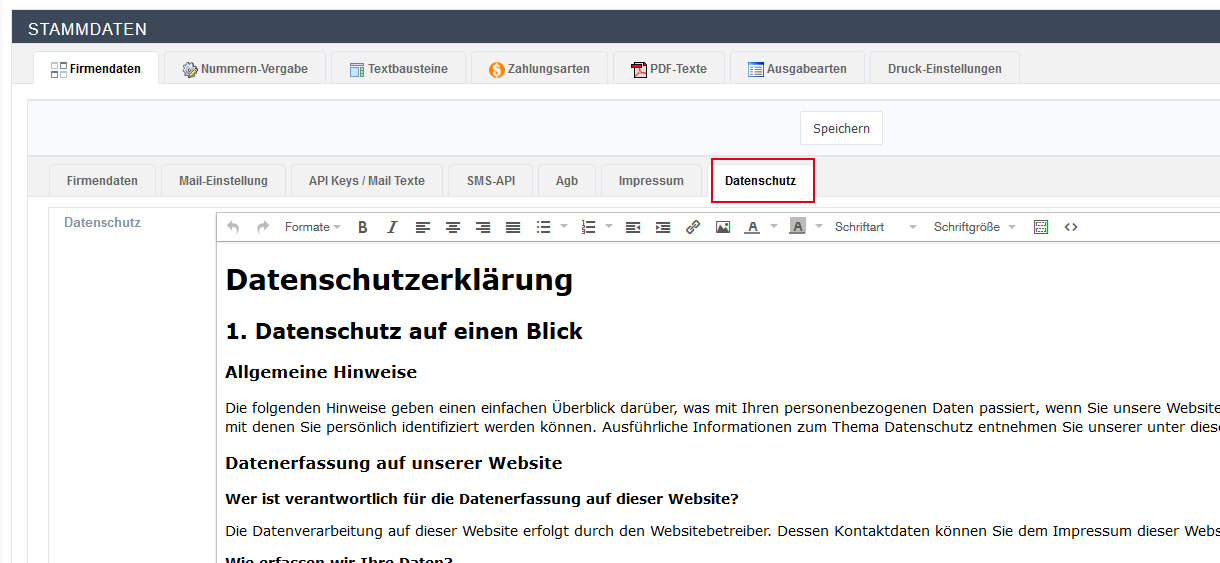Open source code view icon
Image resolution: width=1220 pixels, height=563 pixels.
tap(1071, 227)
